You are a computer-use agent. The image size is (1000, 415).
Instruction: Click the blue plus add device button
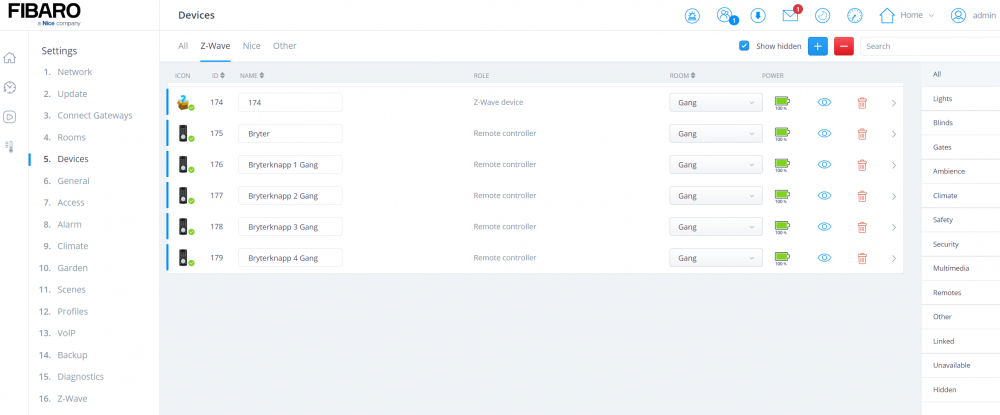pyautogui.click(x=817, y=46)
